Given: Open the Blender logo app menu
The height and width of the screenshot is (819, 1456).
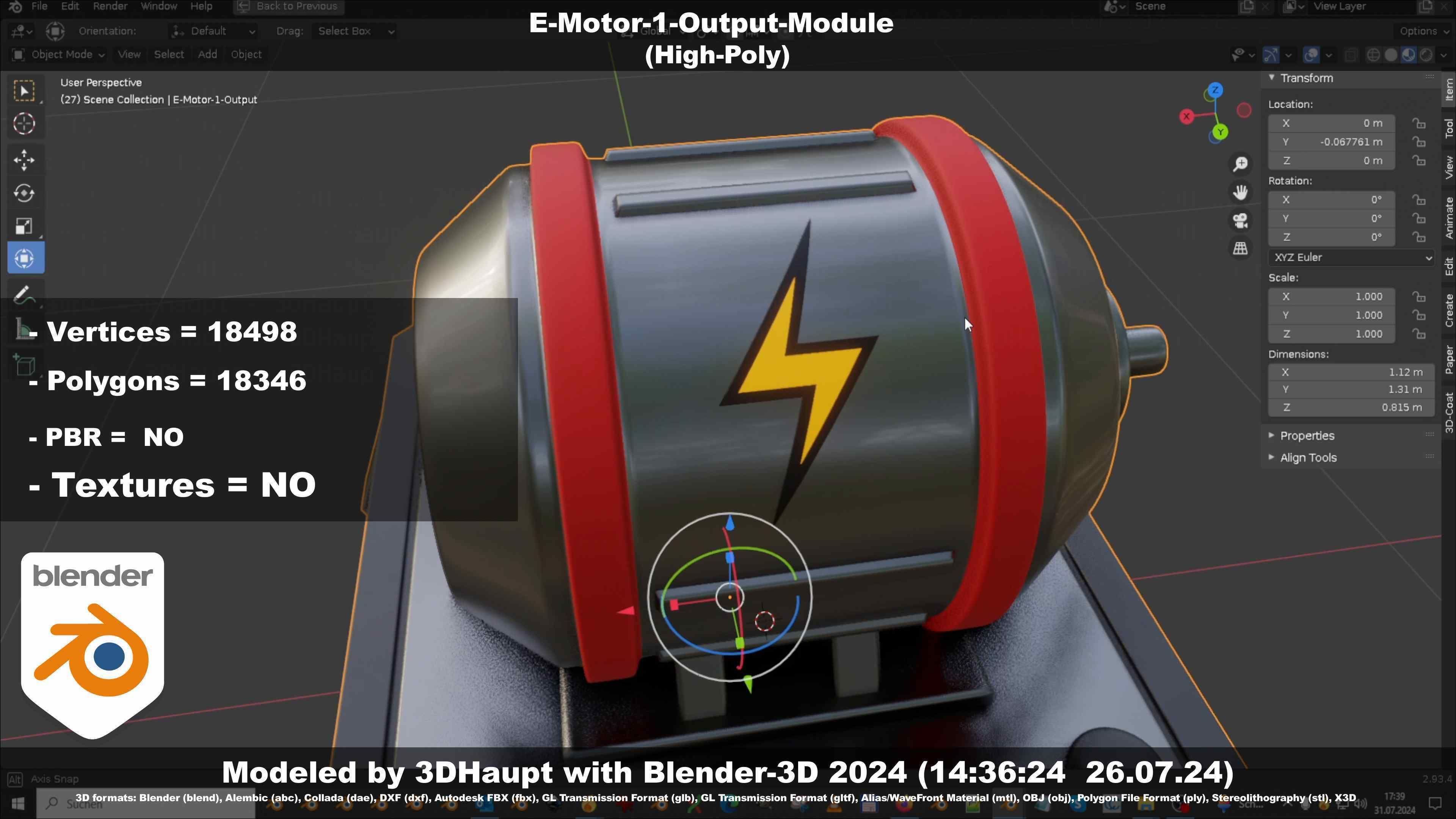Looking at the screenshot, I should [16, 6].
